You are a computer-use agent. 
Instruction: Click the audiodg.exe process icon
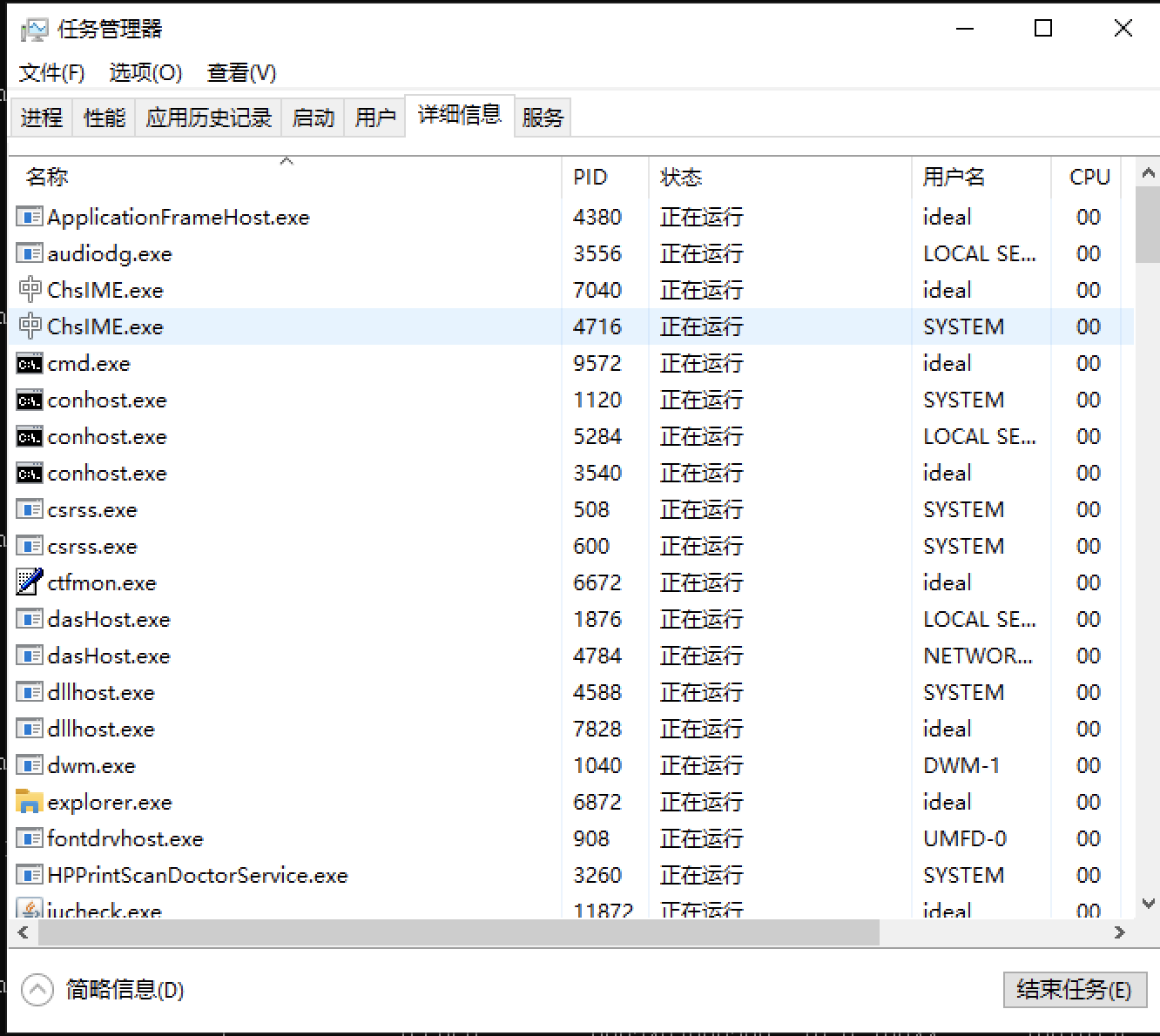[x=30, y=253]
